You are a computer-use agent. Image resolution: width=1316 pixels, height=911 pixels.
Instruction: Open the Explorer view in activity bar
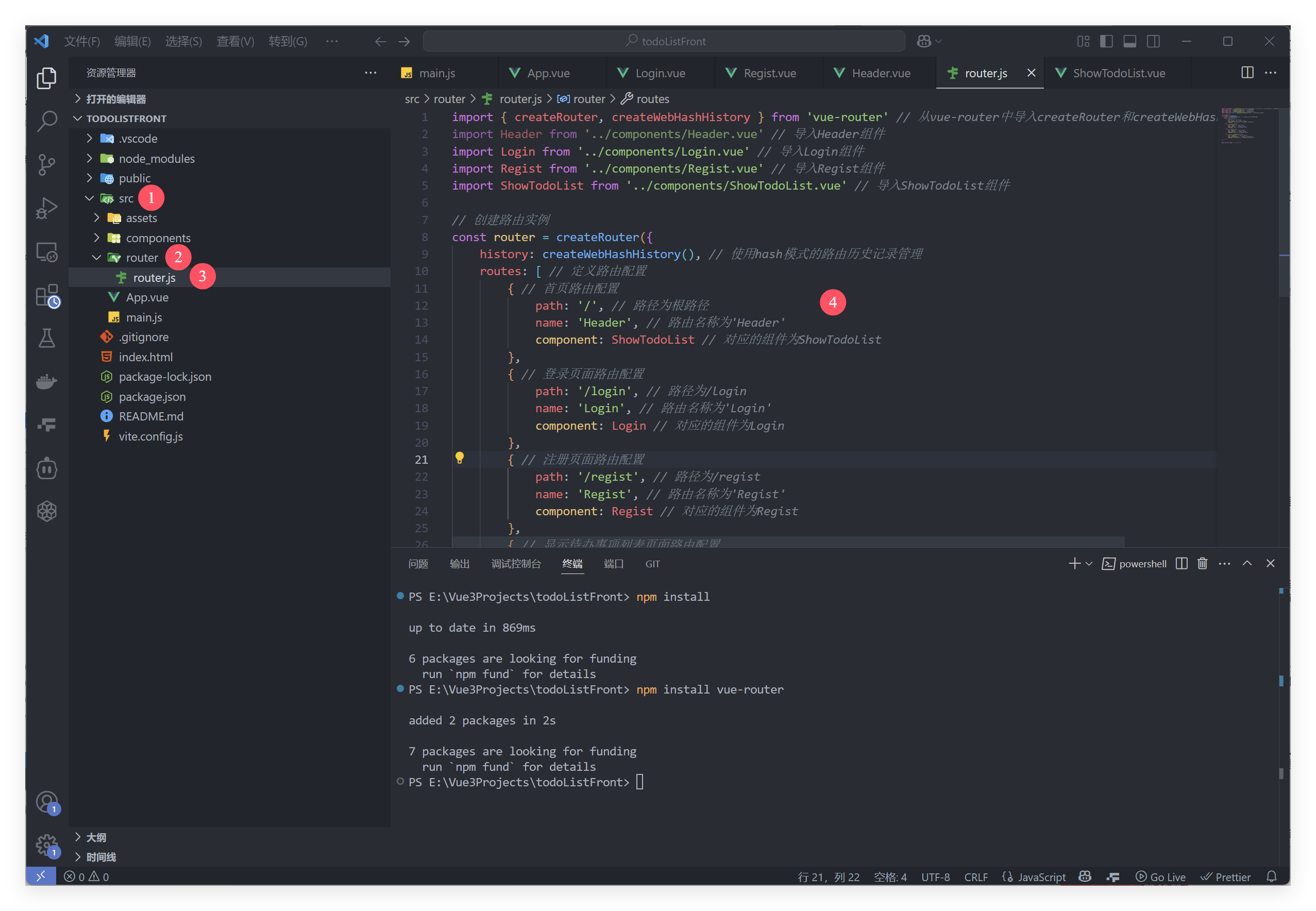47,78
